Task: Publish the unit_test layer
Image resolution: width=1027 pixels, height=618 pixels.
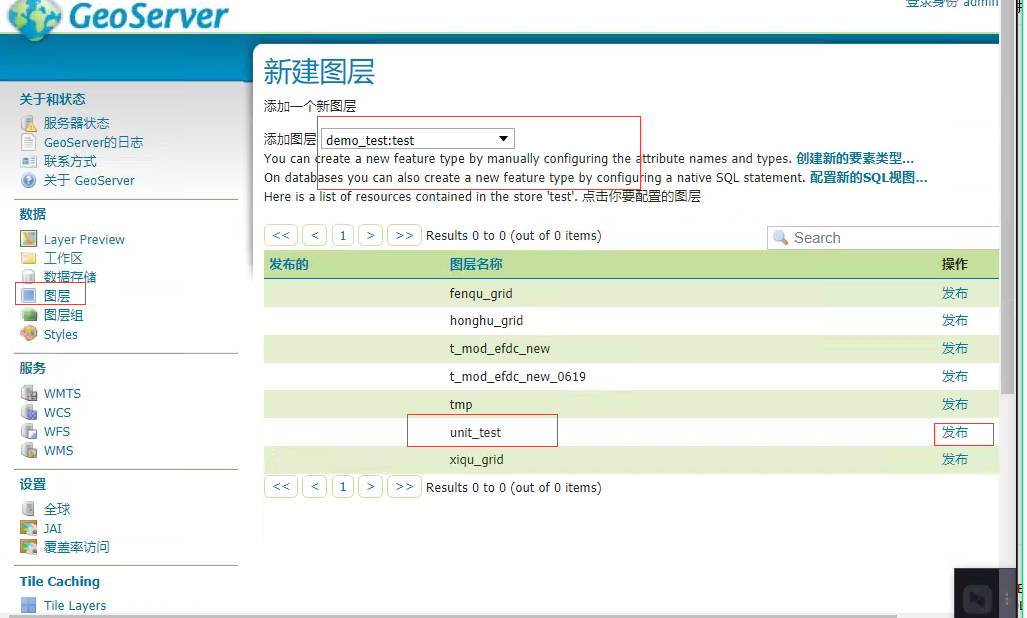Action: click(954, 432)
